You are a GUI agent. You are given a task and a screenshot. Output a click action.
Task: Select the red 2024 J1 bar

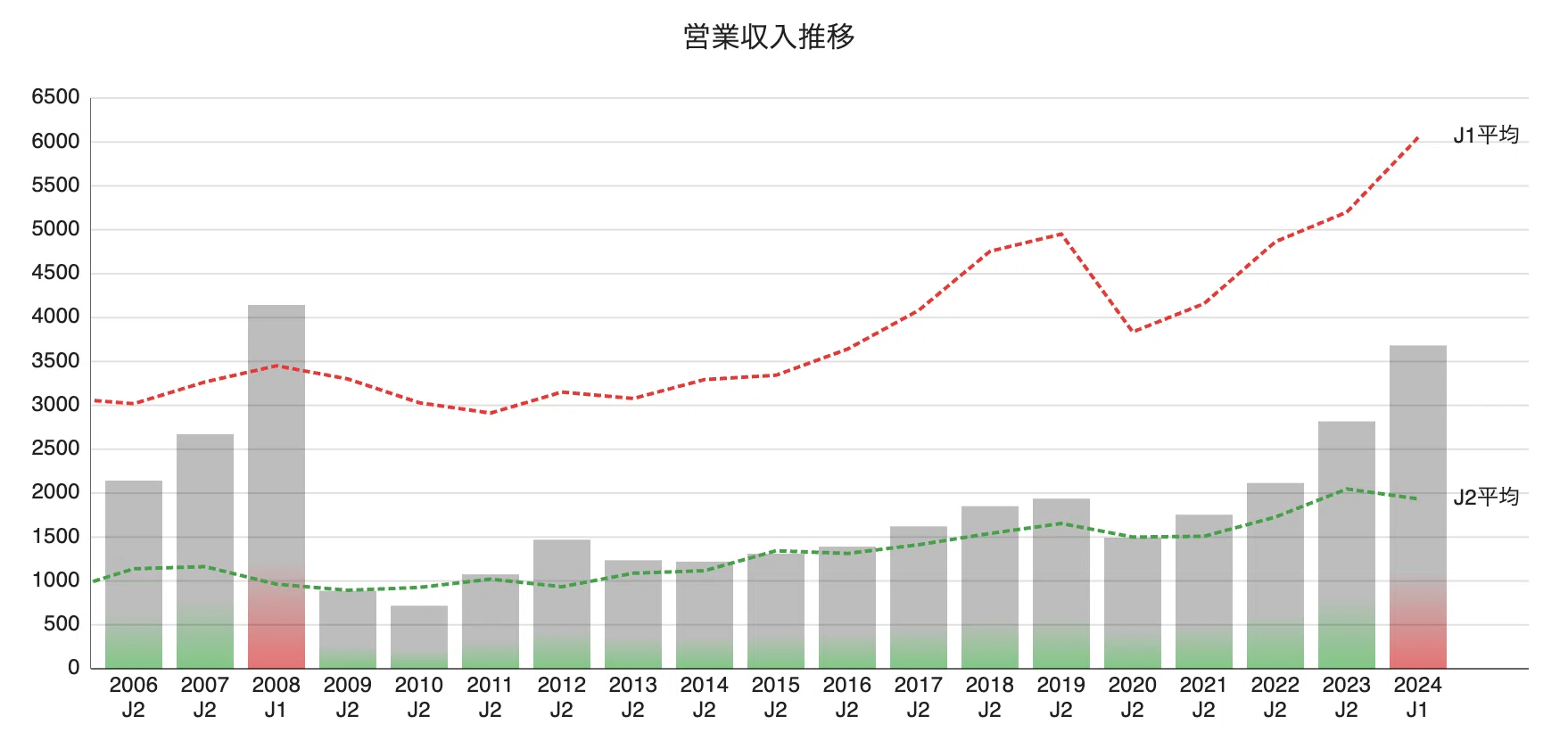tap(1418, 506)
